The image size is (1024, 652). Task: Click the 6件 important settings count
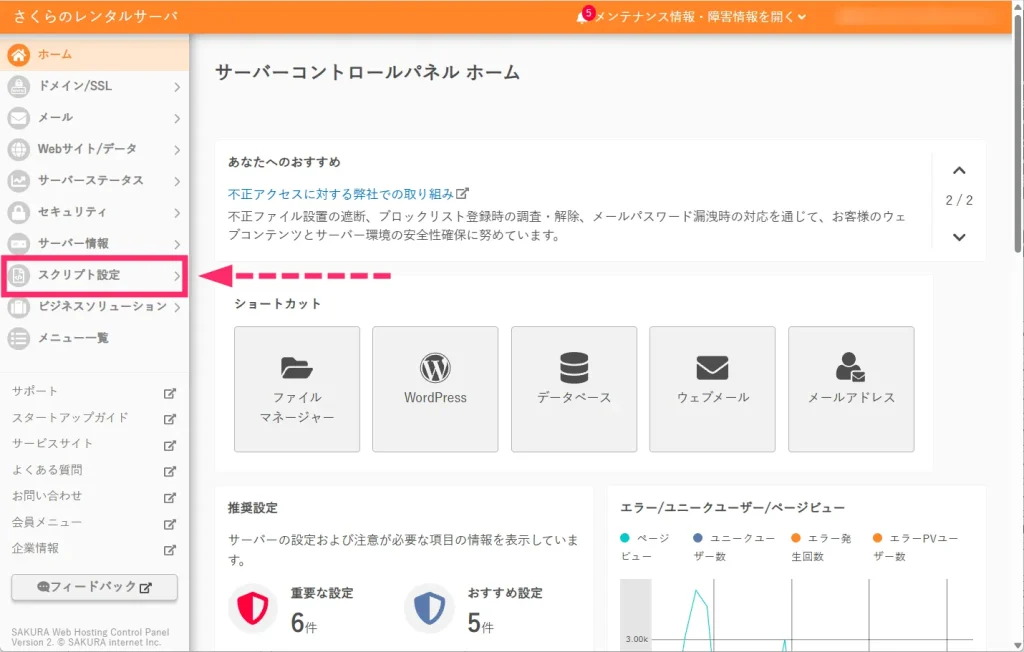tap(304, 623)
